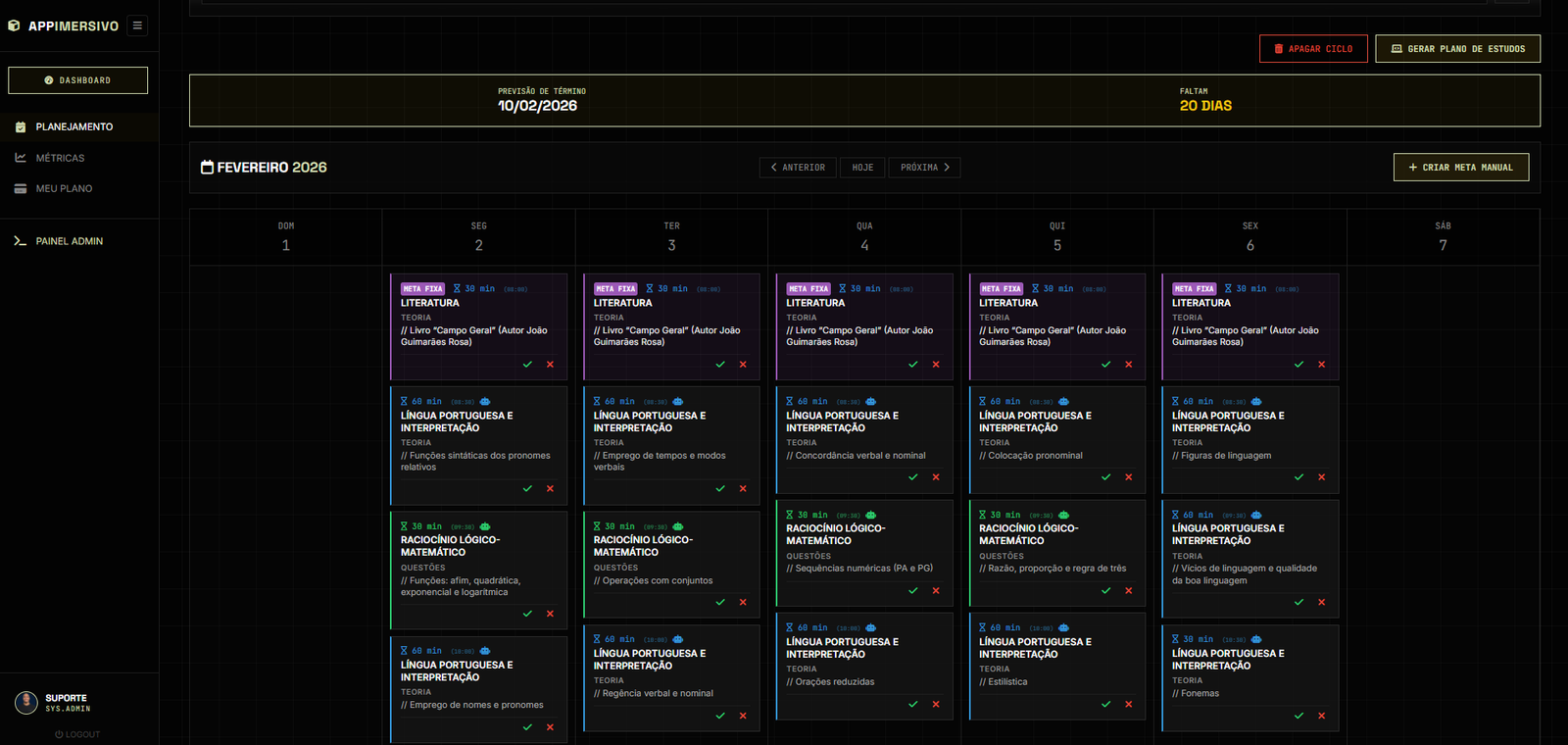Open the Criar Meta Manual plus button

coord(1460,168)
